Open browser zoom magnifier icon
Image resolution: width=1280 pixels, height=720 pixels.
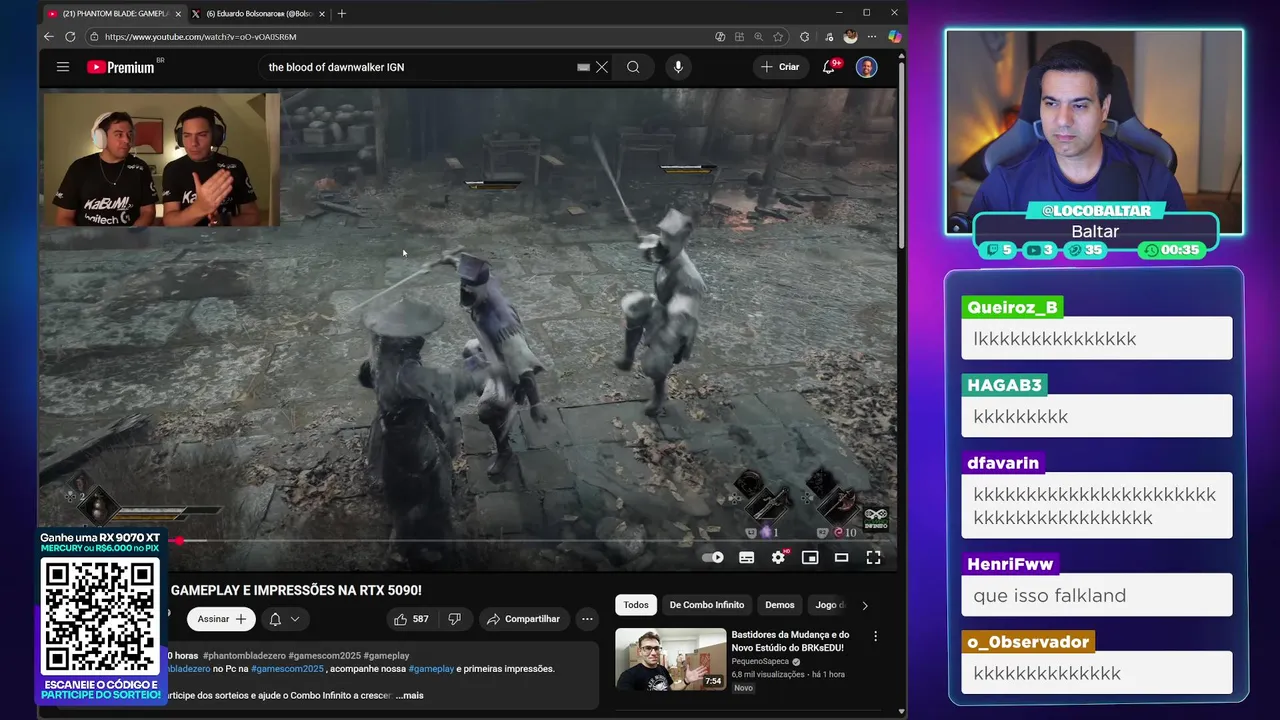[759, 37]
